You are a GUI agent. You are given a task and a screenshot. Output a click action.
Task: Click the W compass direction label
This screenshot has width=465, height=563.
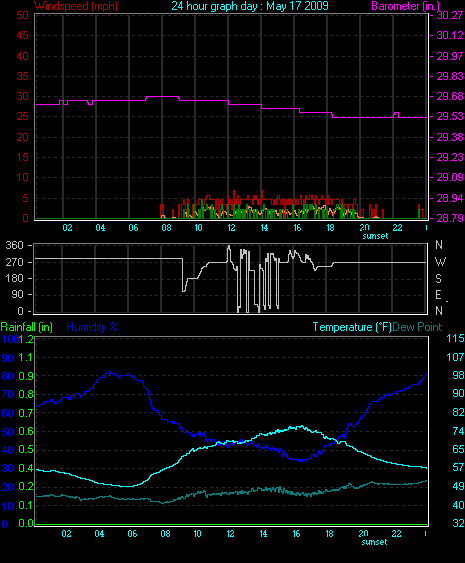coord(440,262)
